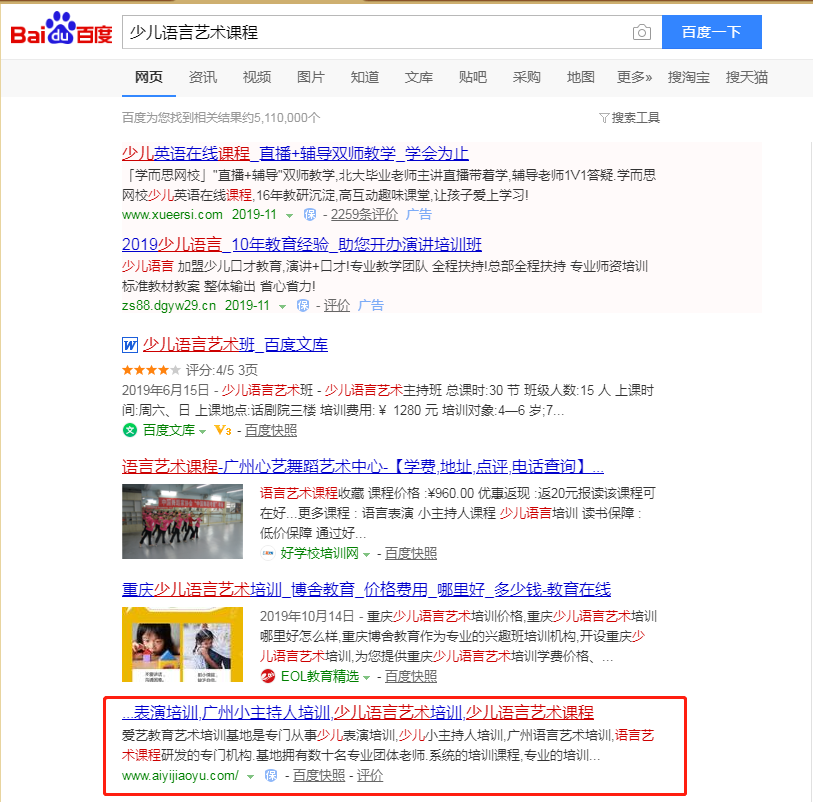This screenshot has width=813, height=802.
Task: Click 百度文库 source name
Action: tap(169, 430)
